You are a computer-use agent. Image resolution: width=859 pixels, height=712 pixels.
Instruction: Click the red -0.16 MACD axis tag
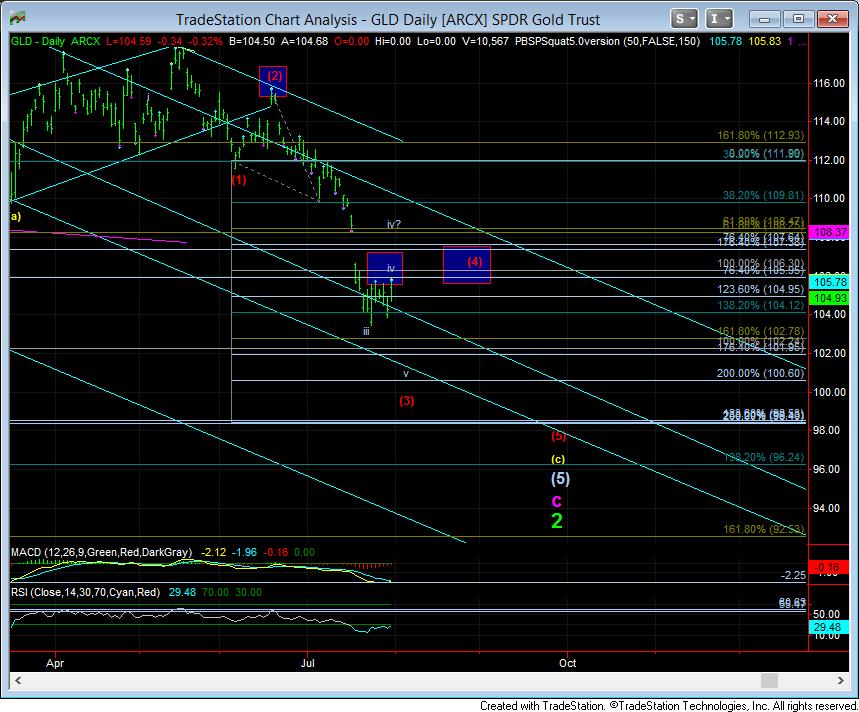coord(827,567)
